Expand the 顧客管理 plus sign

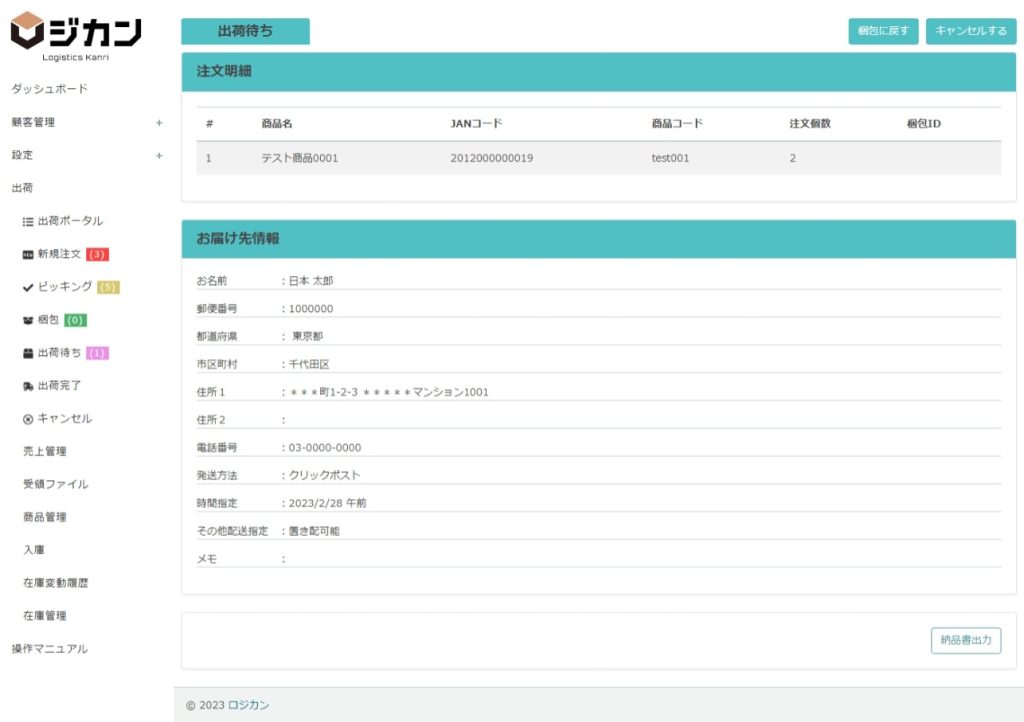(159, 123)
